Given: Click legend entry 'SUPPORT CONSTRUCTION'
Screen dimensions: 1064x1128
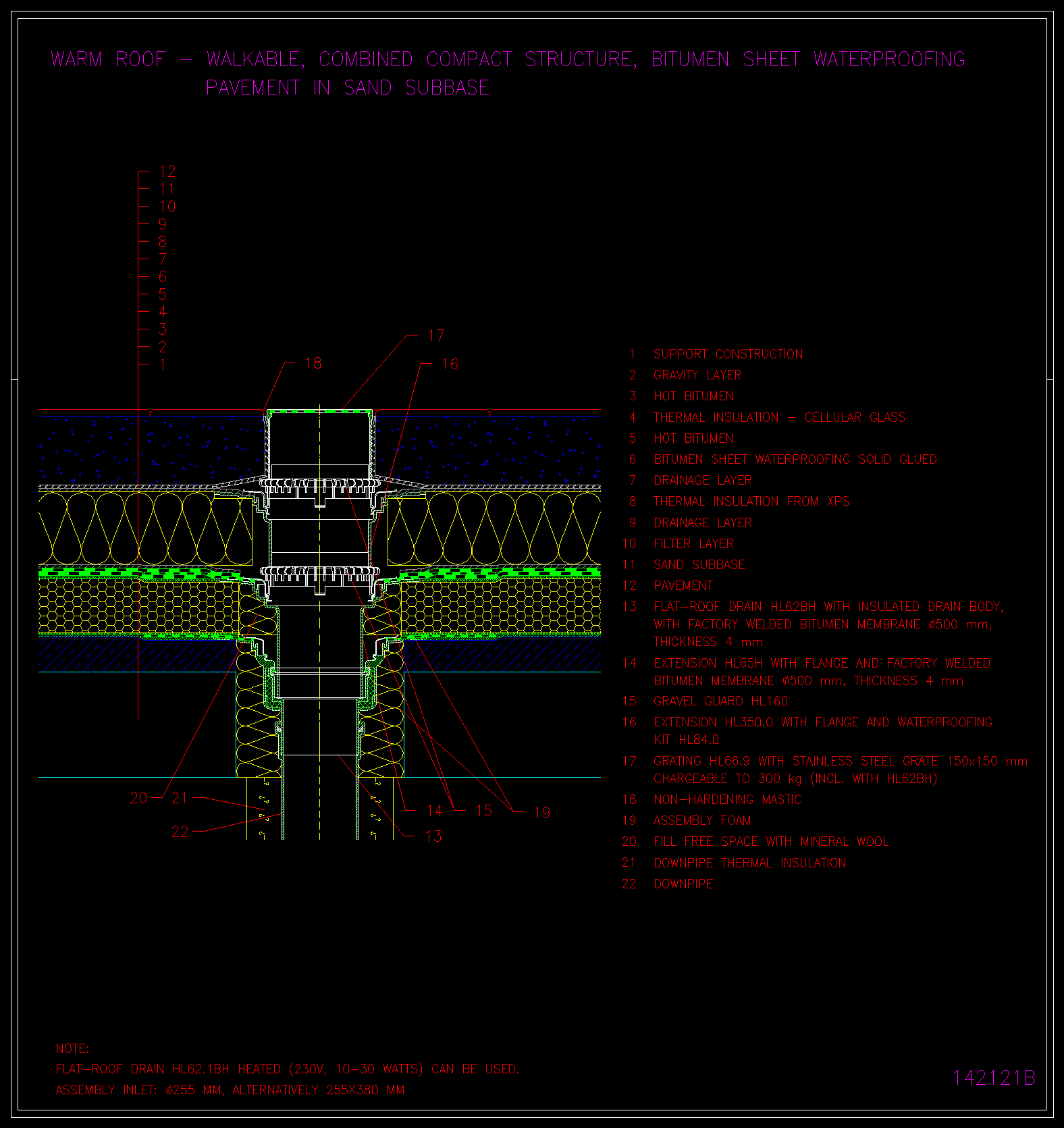Looking at the screenshot, I should (728, 354).
